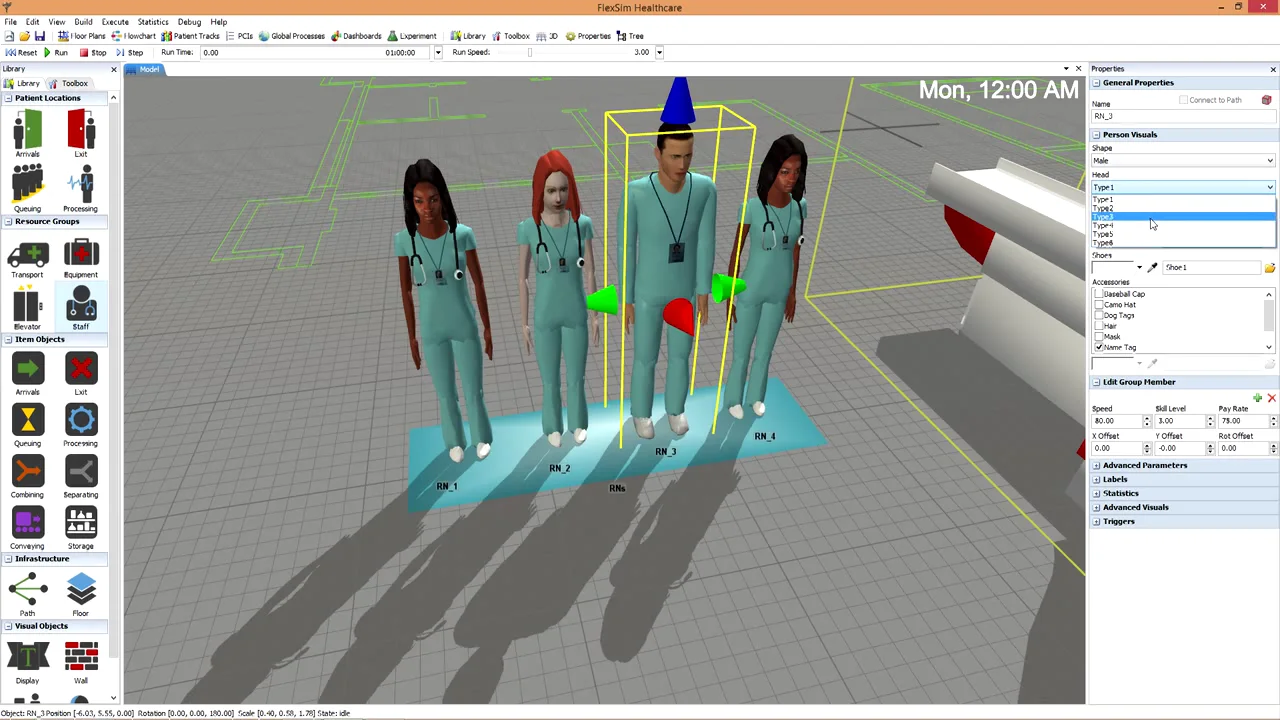This screenshot has height=720, width=1280.
Task: Uncheck the Name Tag accessory
Action: [x=1099, y=347]
